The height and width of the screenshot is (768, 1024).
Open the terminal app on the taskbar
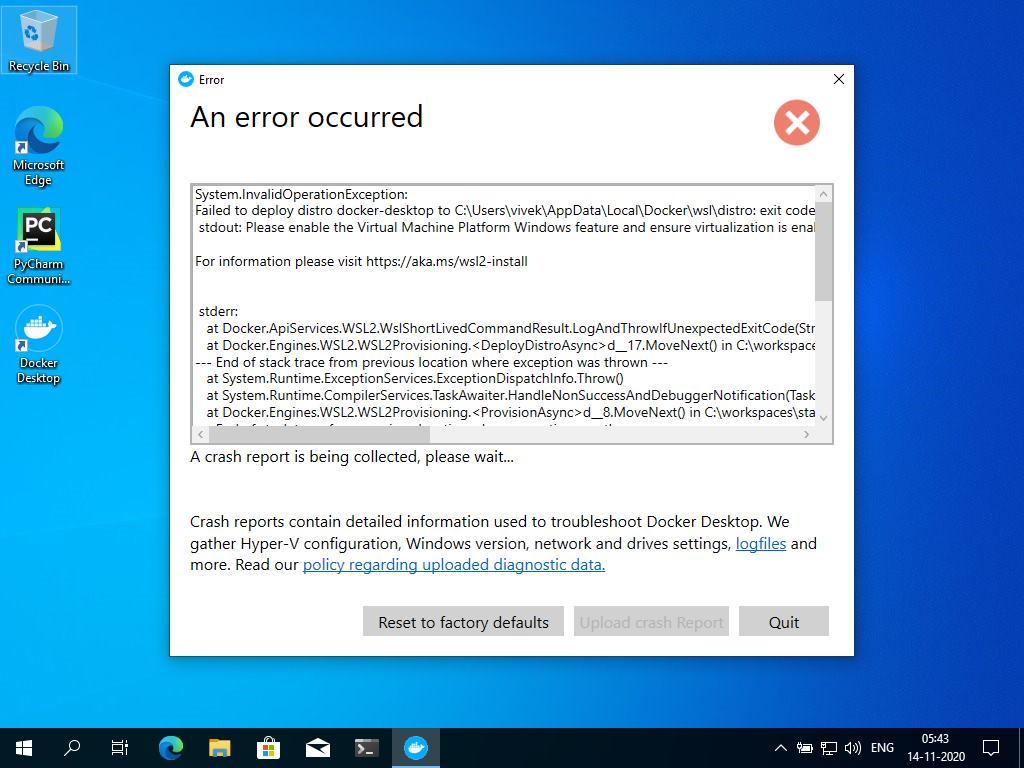pyautogui.click(x=366, y=748)
